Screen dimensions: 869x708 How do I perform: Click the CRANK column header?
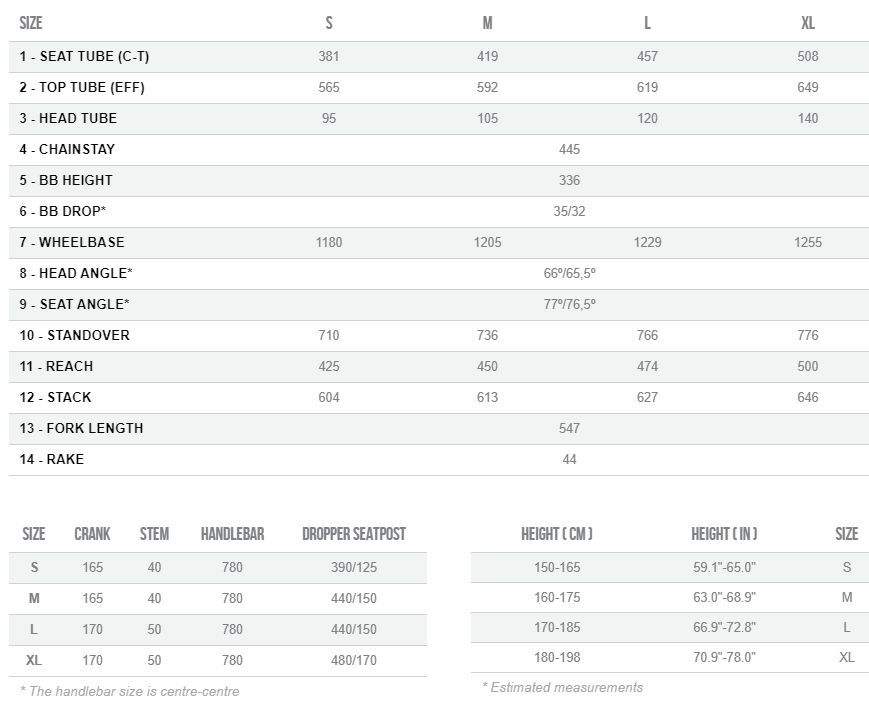click(92, 535)
